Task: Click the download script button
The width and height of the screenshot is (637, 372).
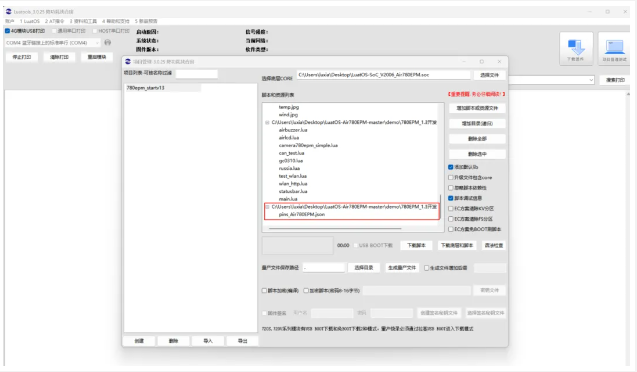Action: (416, 245)
